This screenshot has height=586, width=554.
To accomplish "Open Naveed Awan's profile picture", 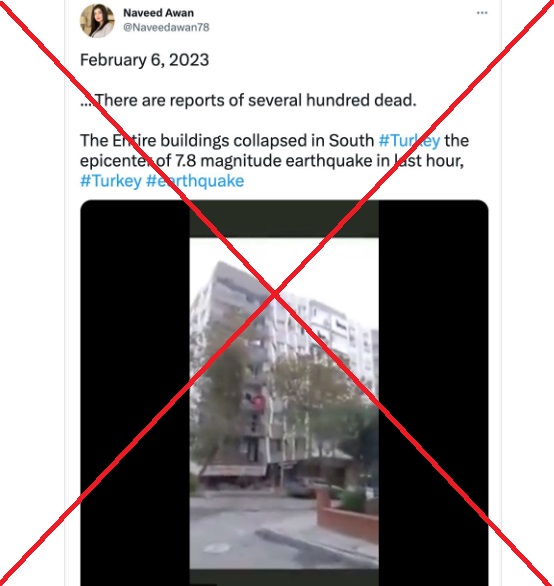I will click(97, 21).
